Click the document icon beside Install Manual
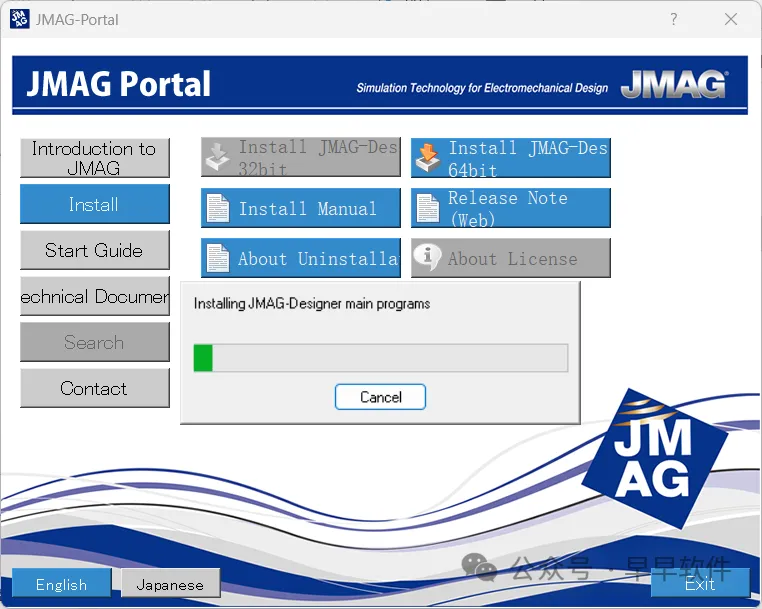 218,208
